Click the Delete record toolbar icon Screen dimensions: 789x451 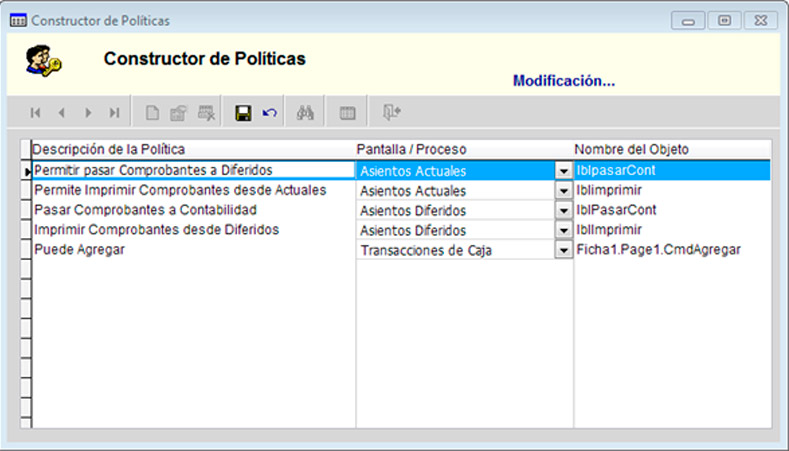[205, 113]
